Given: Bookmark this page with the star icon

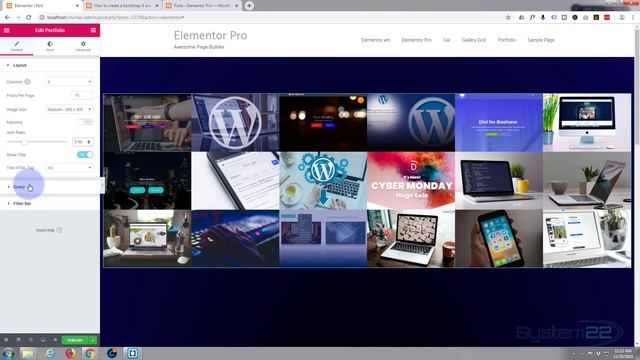Looking at the screenshot, I should coord(508,18).
